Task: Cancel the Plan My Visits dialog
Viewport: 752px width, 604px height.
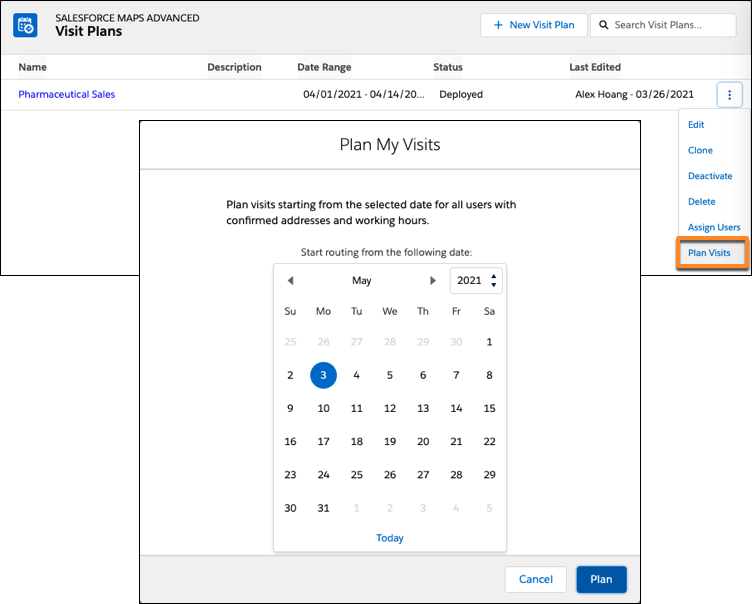Action: [536, 579]
